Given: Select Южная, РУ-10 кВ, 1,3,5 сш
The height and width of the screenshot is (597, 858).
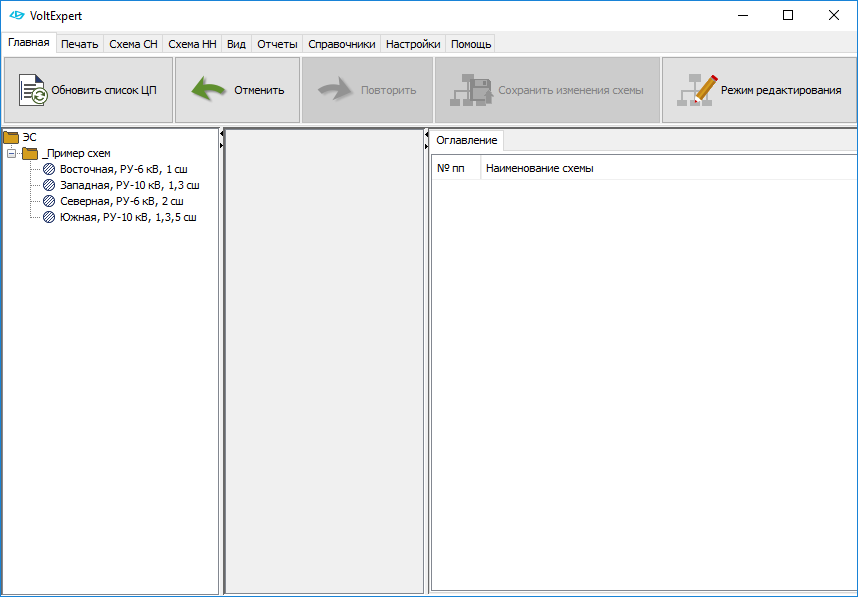Looking at the screenshot, I should (128, 217).
